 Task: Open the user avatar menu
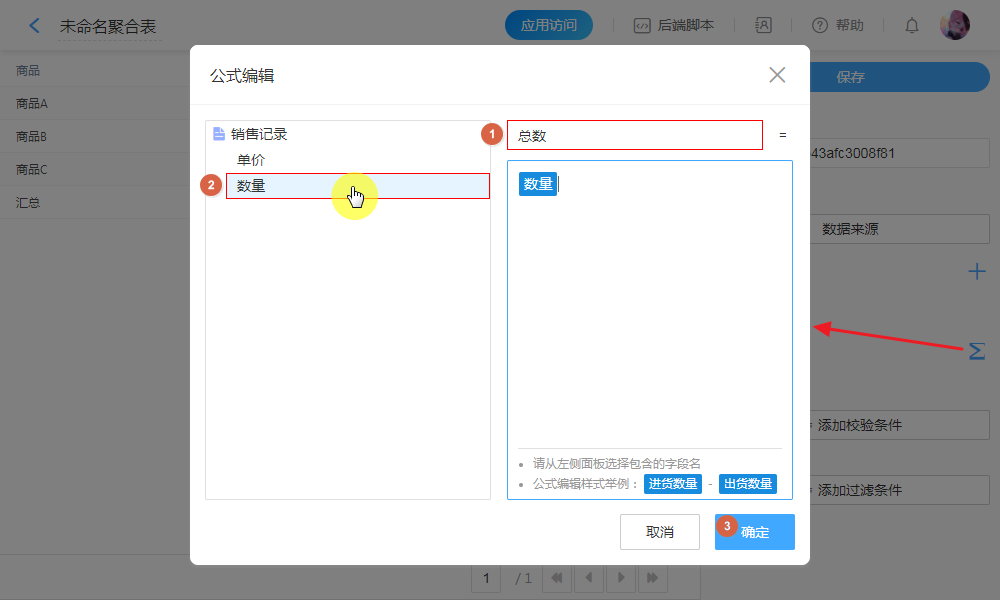click(x=955, y=25)
